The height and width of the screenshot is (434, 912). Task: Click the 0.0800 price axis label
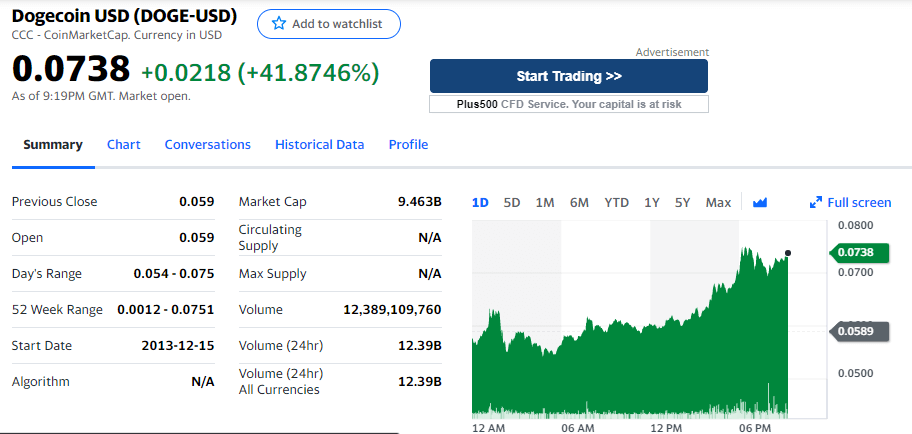856,225
